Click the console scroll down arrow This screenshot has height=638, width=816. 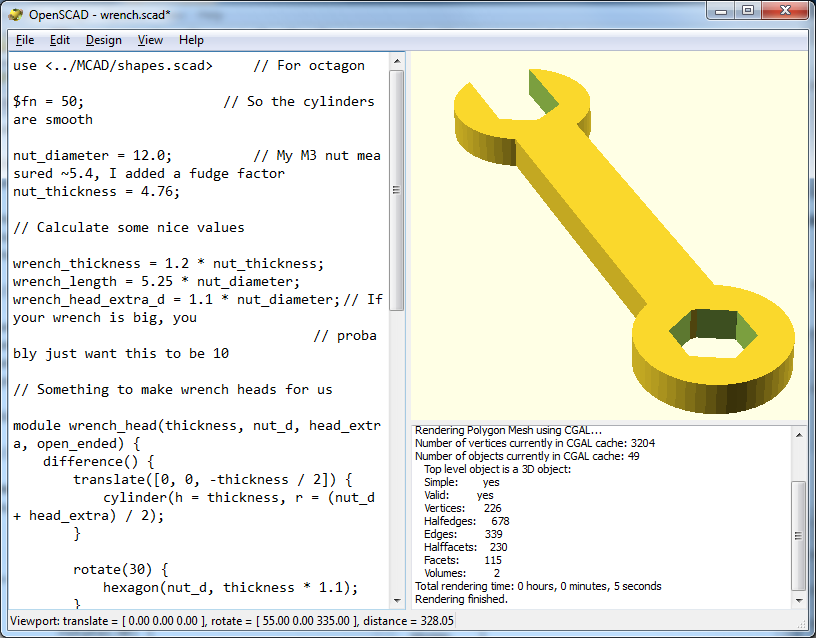coord(799,600)
